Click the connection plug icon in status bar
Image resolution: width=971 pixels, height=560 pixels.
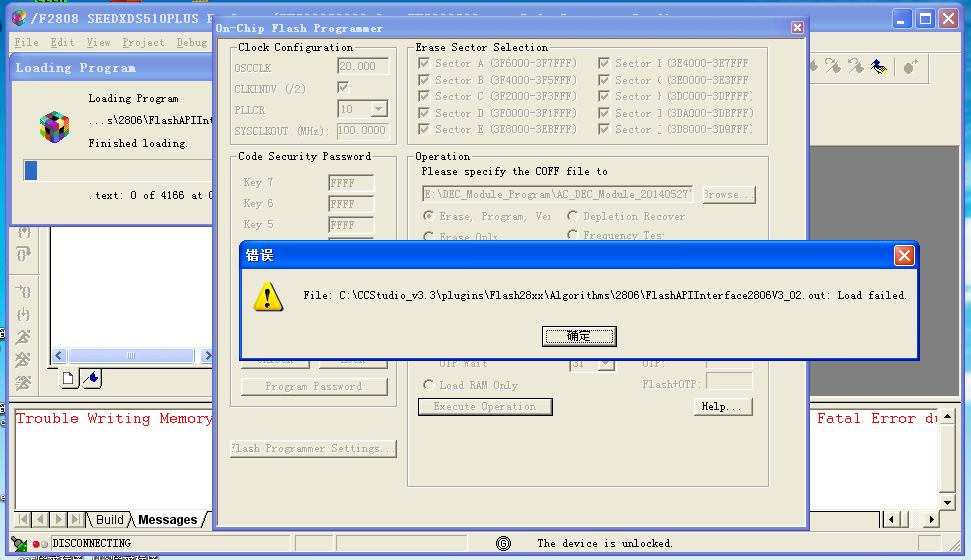point(19,544)
